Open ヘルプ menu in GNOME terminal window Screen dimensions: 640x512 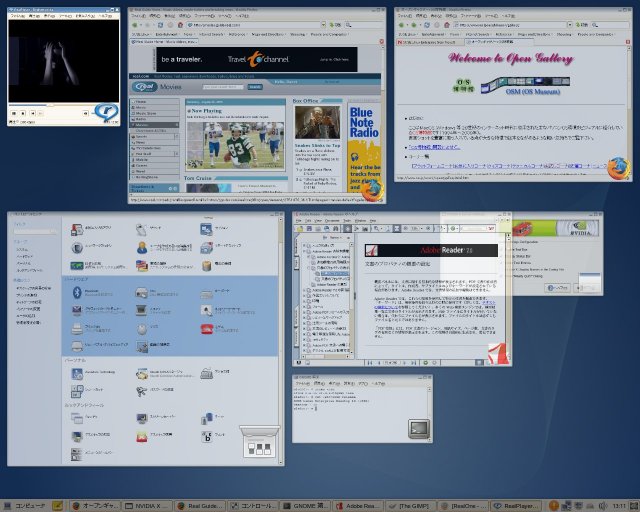click(379, 384)
